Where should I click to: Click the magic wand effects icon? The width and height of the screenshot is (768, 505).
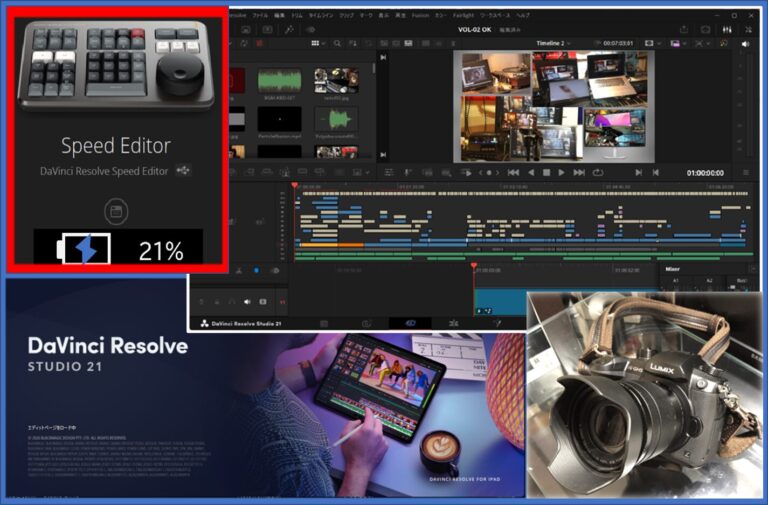(289, 30)
